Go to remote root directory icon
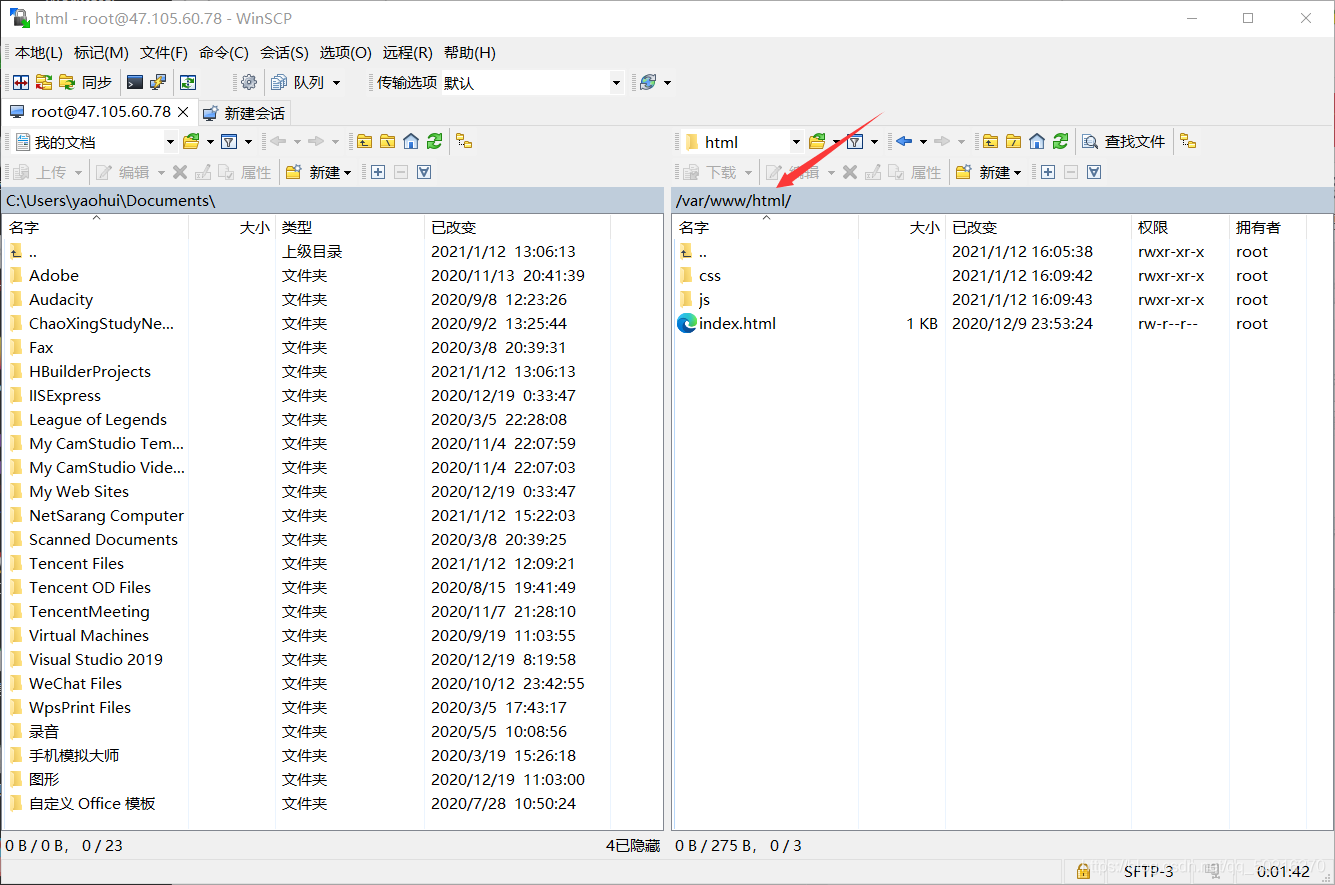Screen dimensions: 1335x885 pos(1014,142)
